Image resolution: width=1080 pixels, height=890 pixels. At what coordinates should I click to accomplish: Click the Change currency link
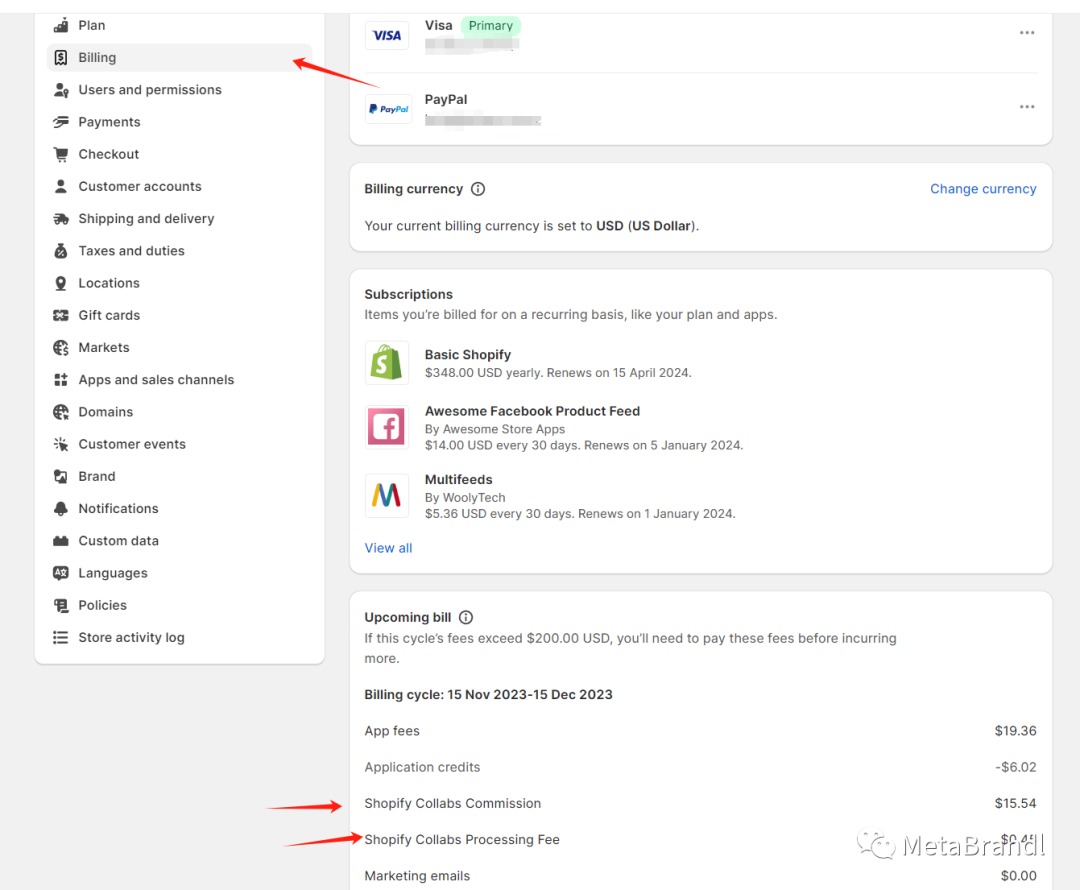[x=982, y=189]
